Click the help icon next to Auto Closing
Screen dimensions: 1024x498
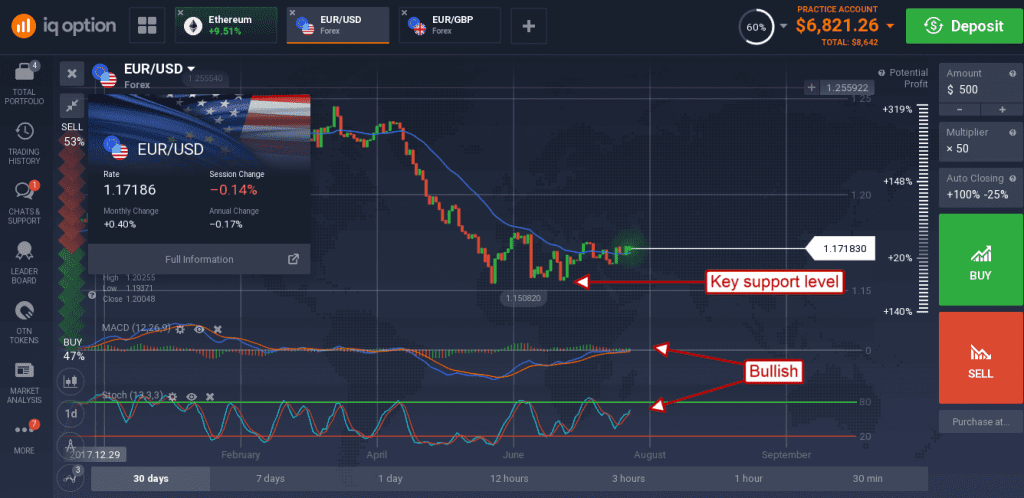tap(1013, 178)
